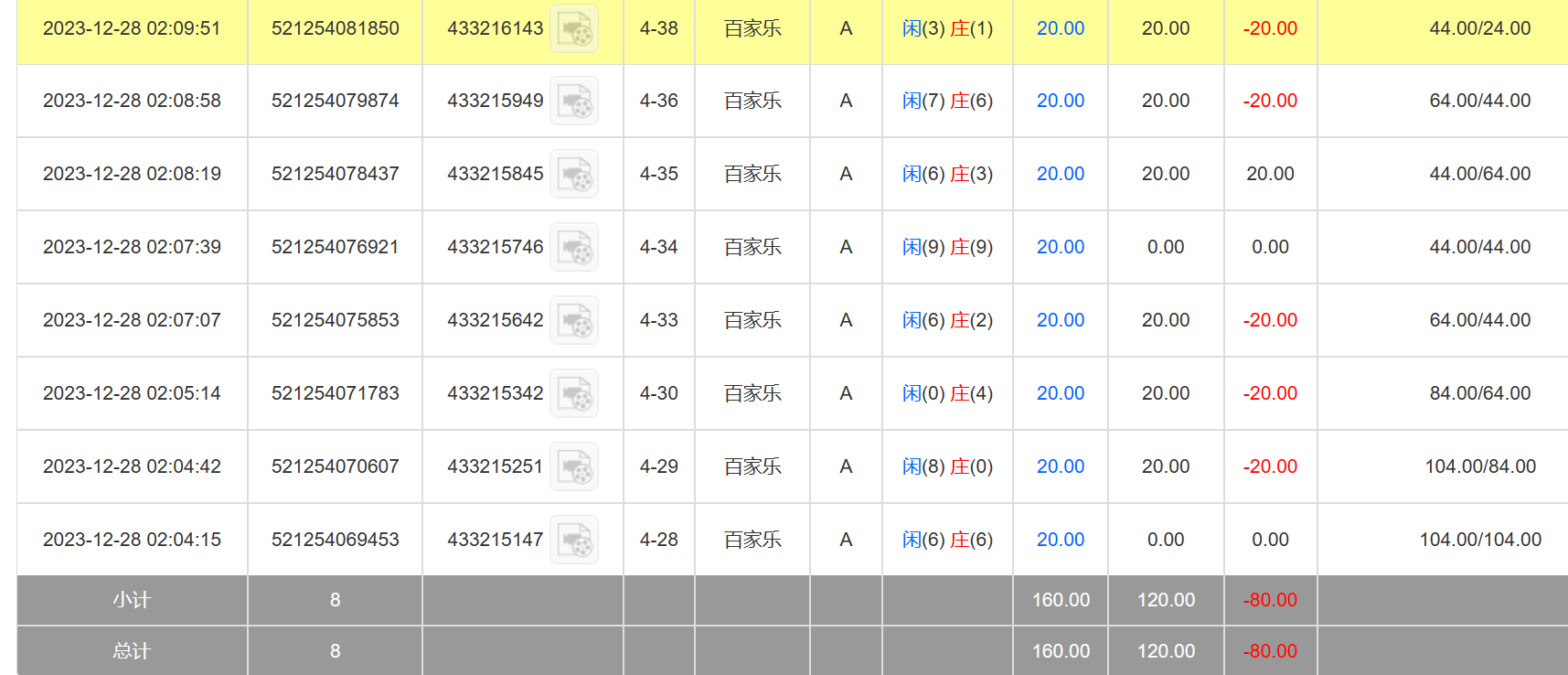Click order number 521254071783

pos(335,393)
